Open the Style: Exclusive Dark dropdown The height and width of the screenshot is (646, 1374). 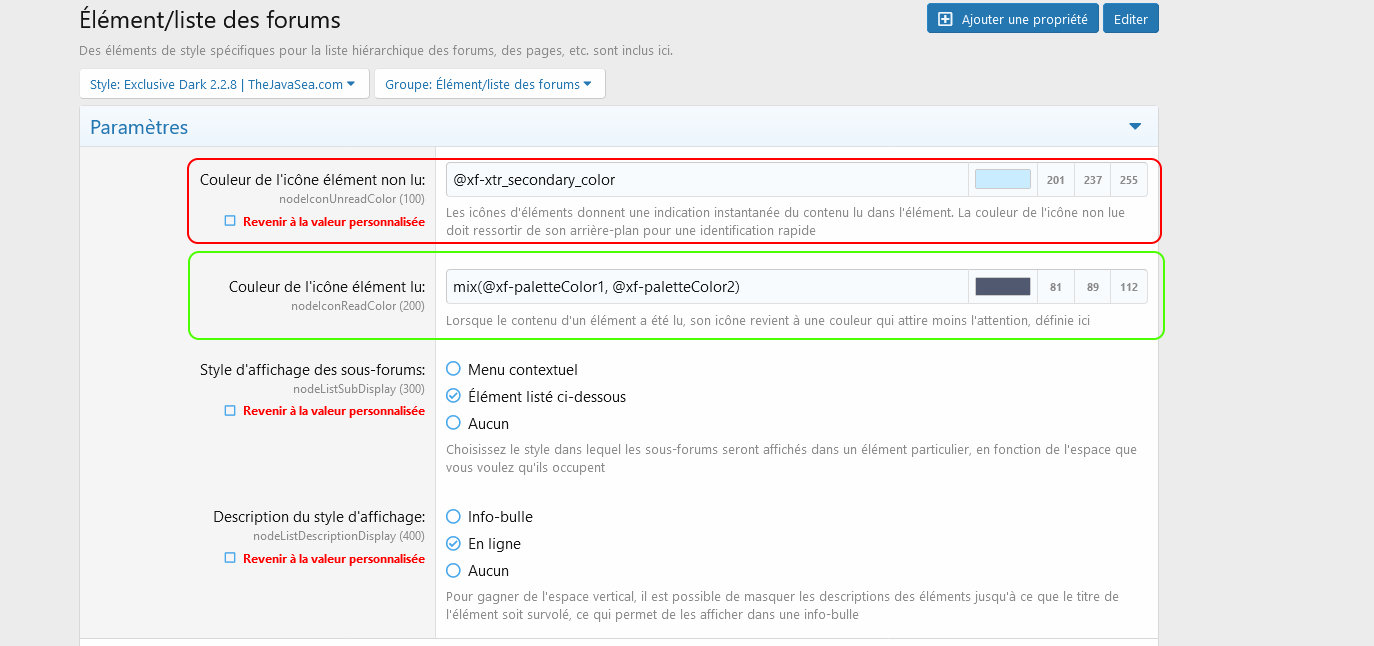pyautogui.click(x=223, y=85)
